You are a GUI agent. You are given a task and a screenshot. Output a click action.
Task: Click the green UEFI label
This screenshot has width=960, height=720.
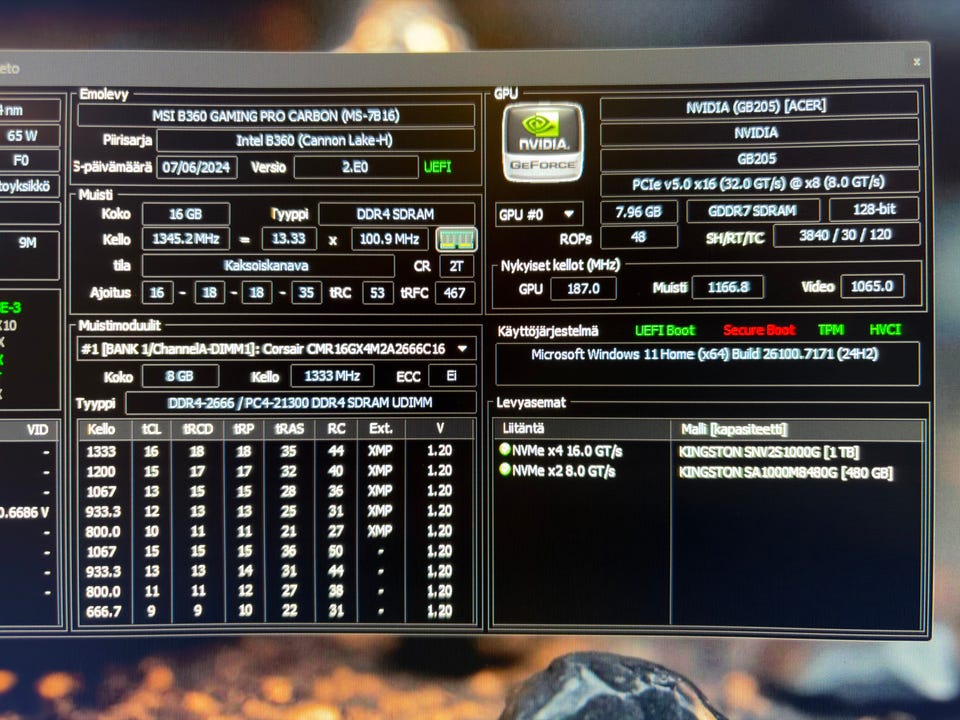tap(437, 167)
